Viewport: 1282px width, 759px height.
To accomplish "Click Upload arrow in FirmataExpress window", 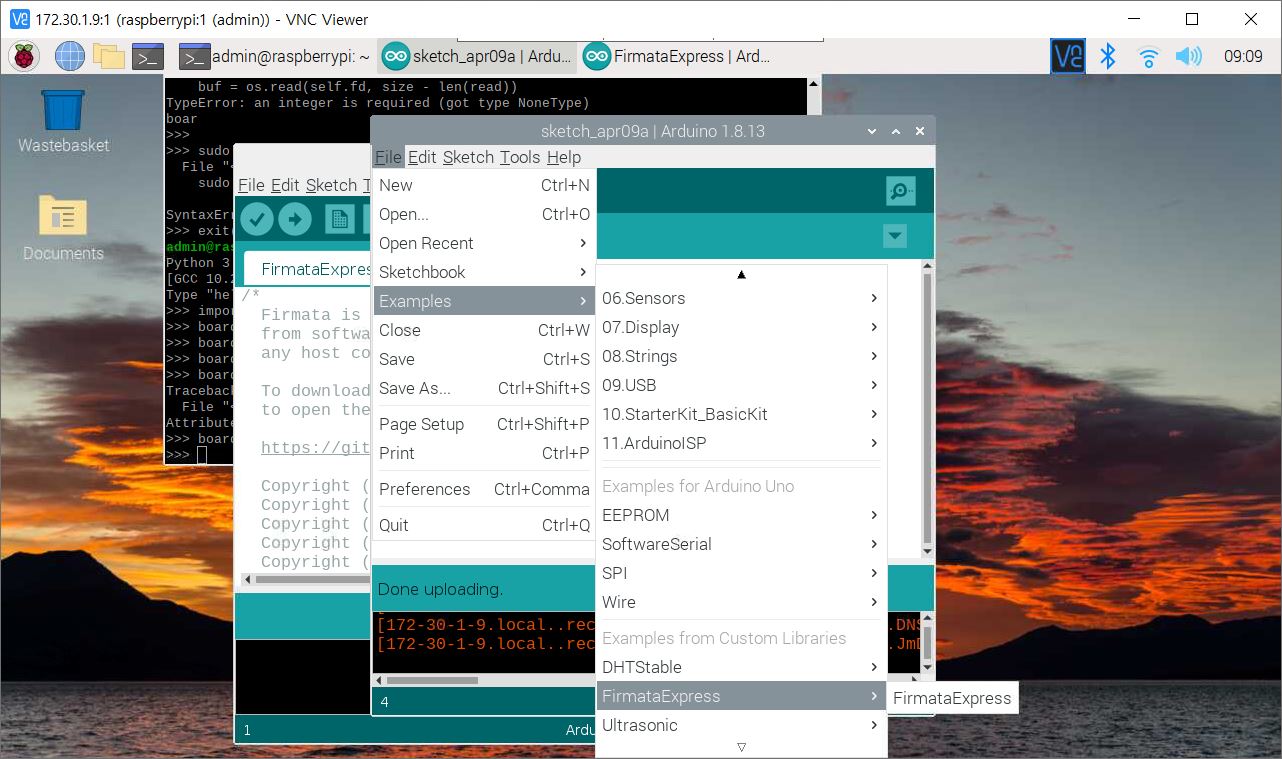I will pyautogui.click(x=295, y=218).
